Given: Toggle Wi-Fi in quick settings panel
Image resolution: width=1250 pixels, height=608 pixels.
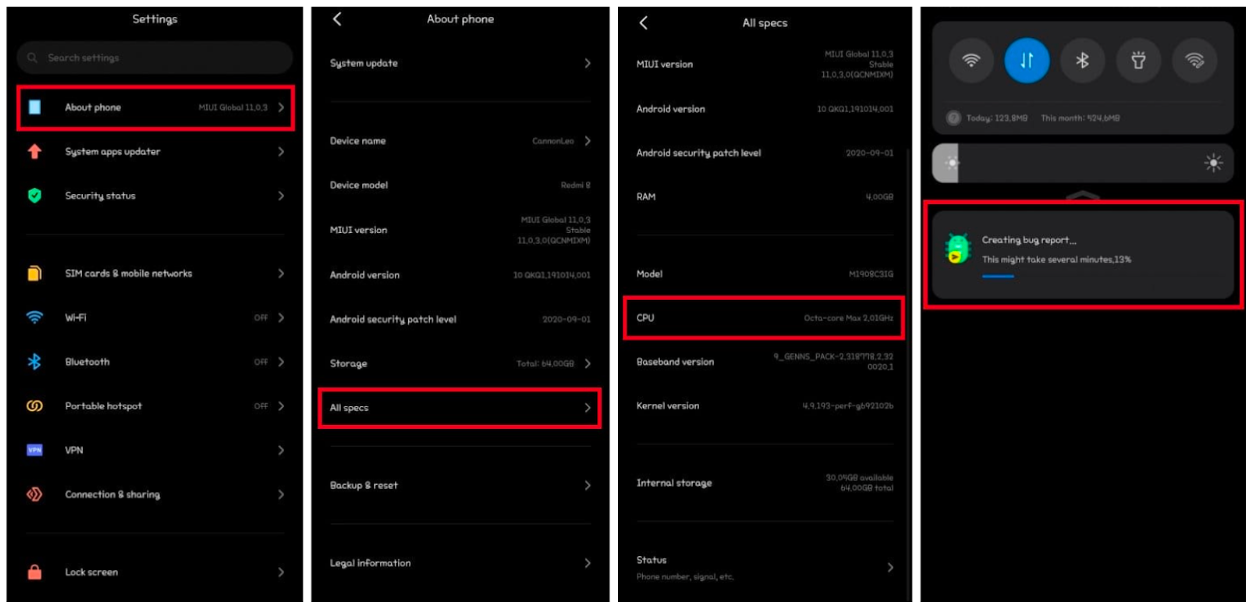Looking at the screenshot, I should point(971,61).
